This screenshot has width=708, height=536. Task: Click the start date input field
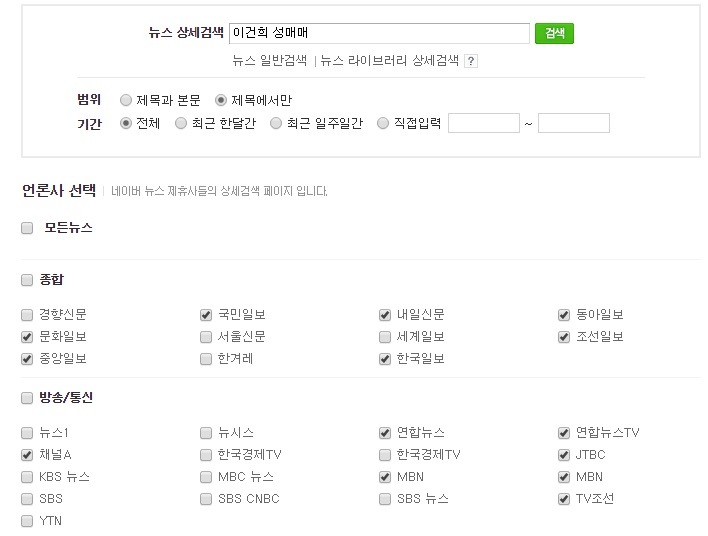(x=484, y=123)
